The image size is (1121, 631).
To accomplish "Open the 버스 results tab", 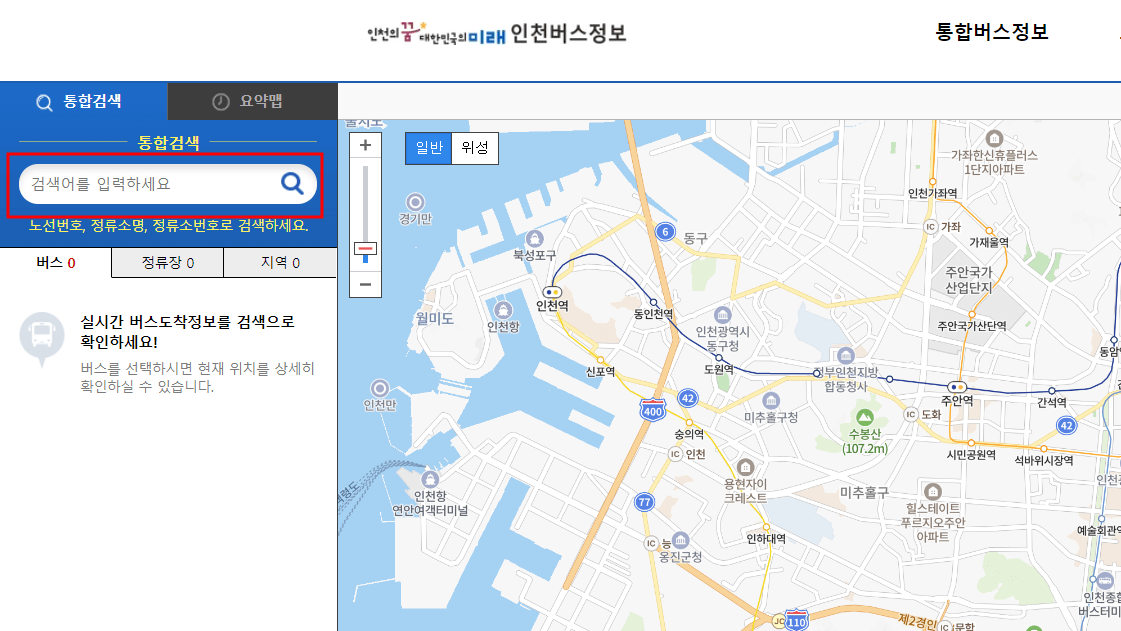I will pyautogui.click(x=55, y=262).
